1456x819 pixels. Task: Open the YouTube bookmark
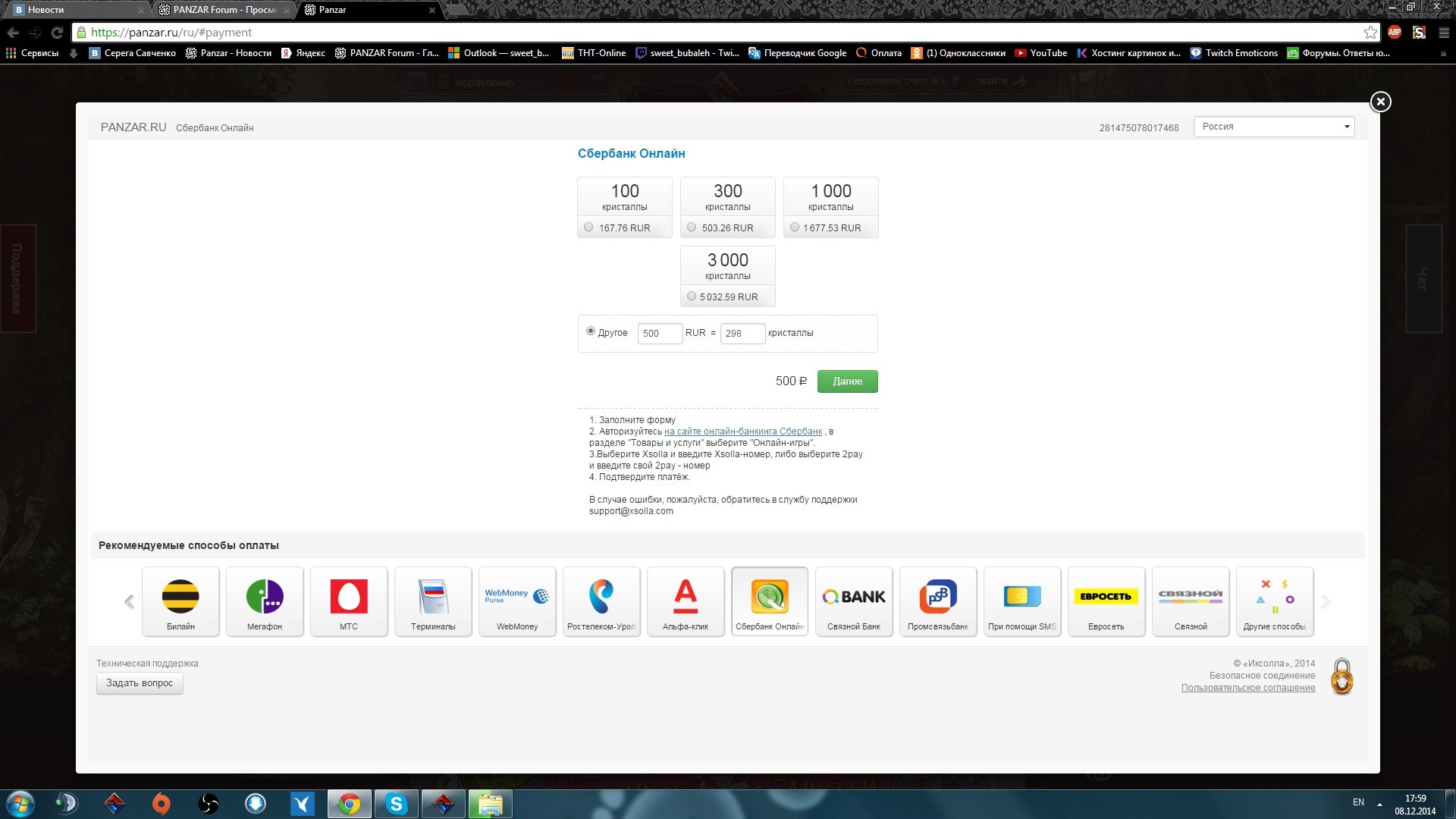1040,53
